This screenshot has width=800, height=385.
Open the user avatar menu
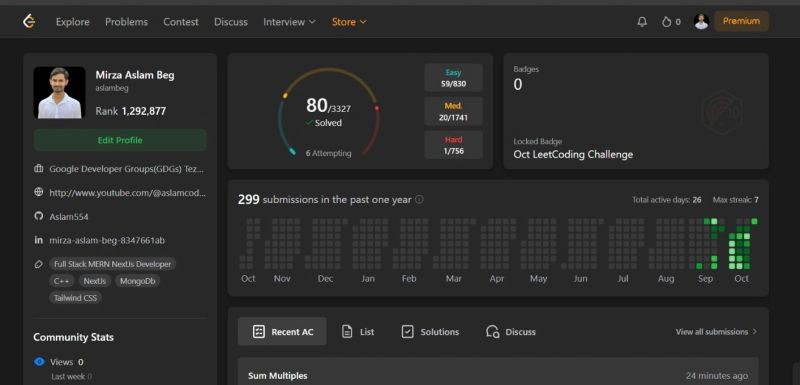[x=702, y=21]
